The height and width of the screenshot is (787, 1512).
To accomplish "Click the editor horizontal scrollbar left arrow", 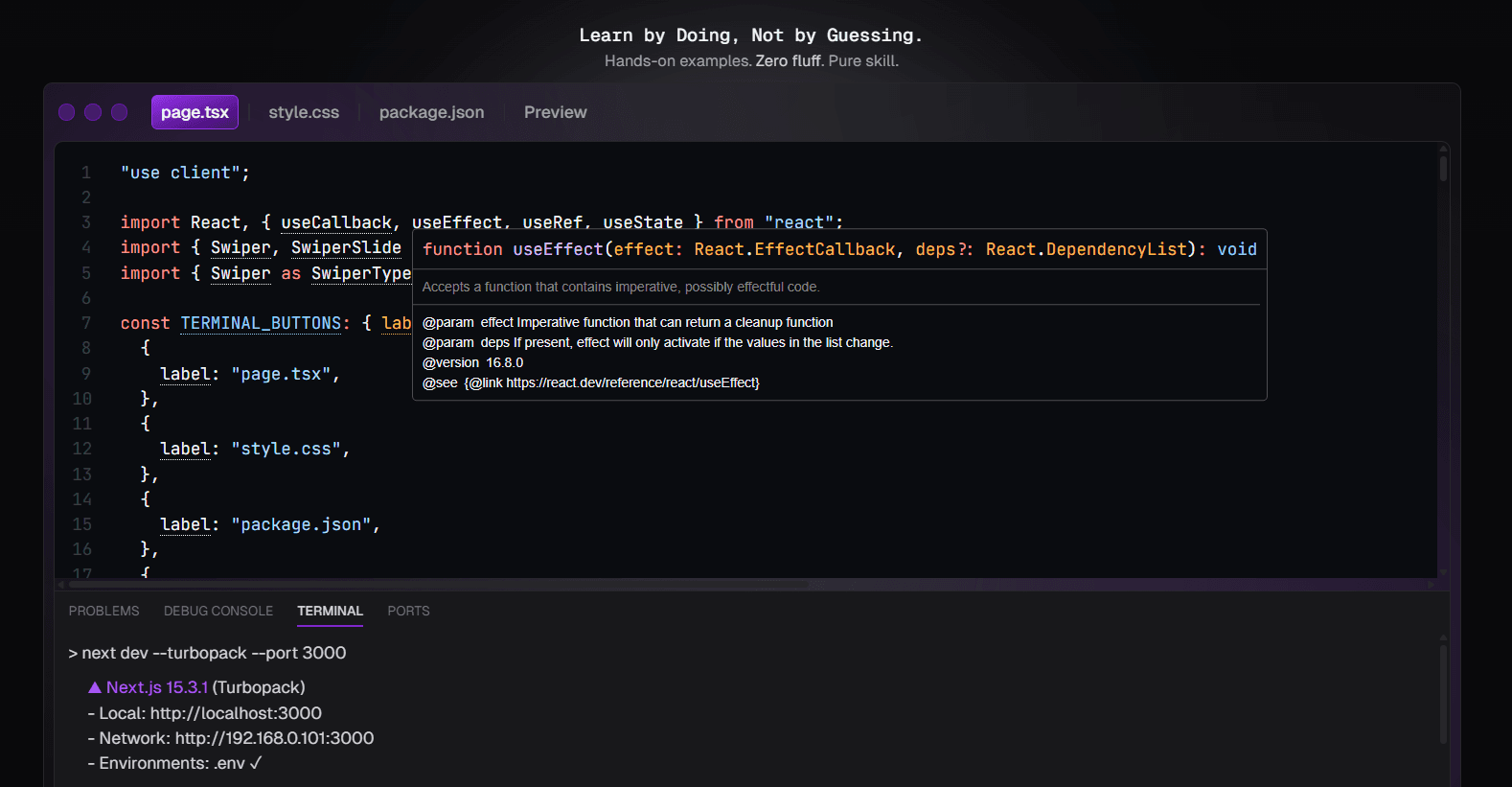I will pyautogui.click(x=61, y=584).
